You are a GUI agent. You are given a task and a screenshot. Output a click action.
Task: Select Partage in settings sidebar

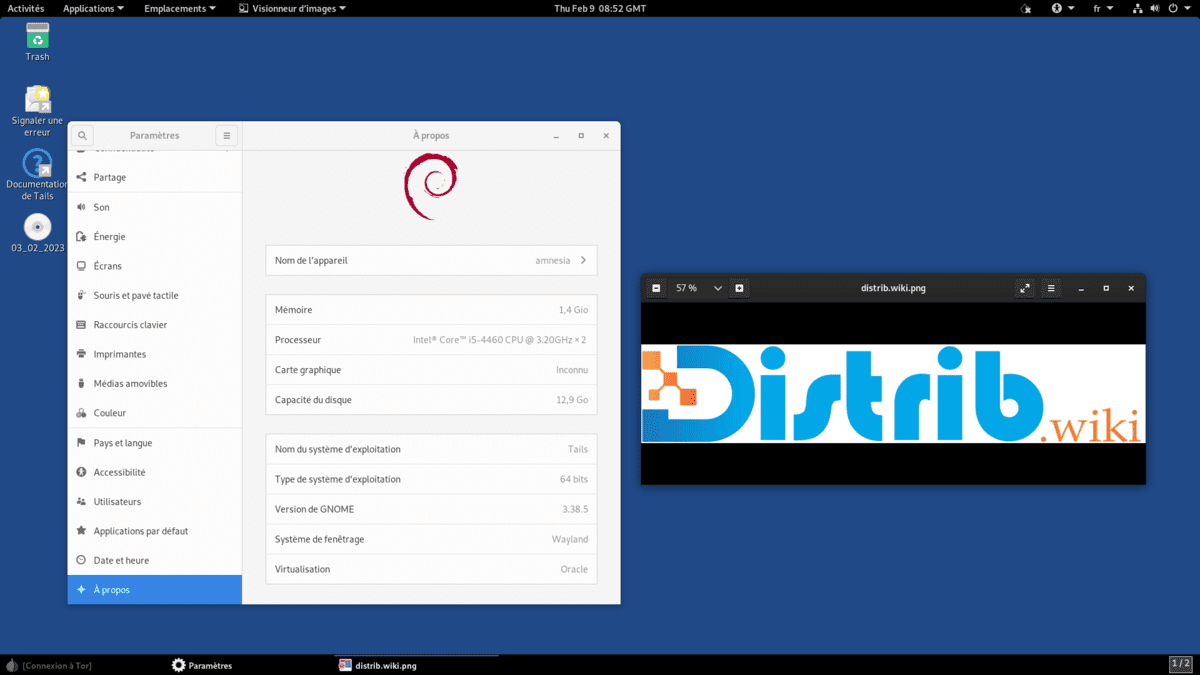click(x=155, y=177)
